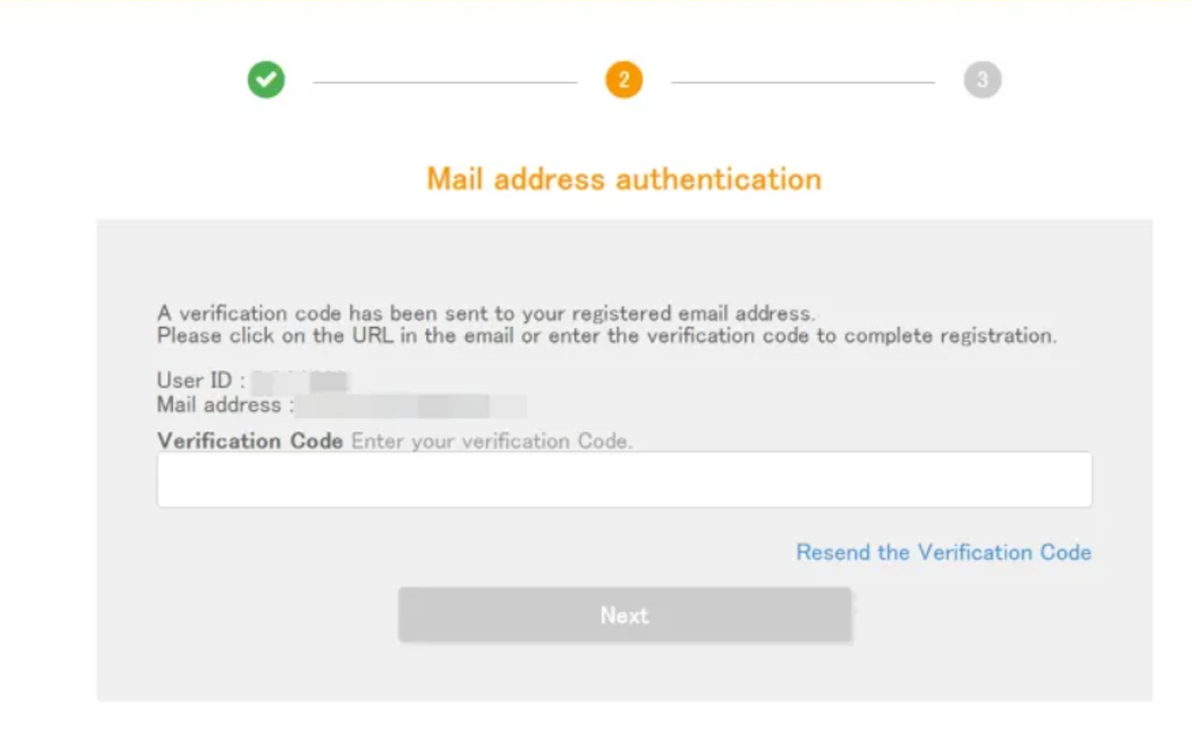The height and width of the screenshot is (735, 1192).
Task: Click the hint 'Enter your verification Code.'
Action: 491,442
